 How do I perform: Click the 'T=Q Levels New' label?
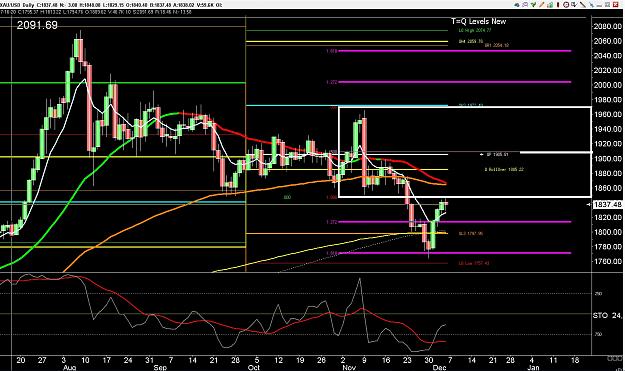478,22
